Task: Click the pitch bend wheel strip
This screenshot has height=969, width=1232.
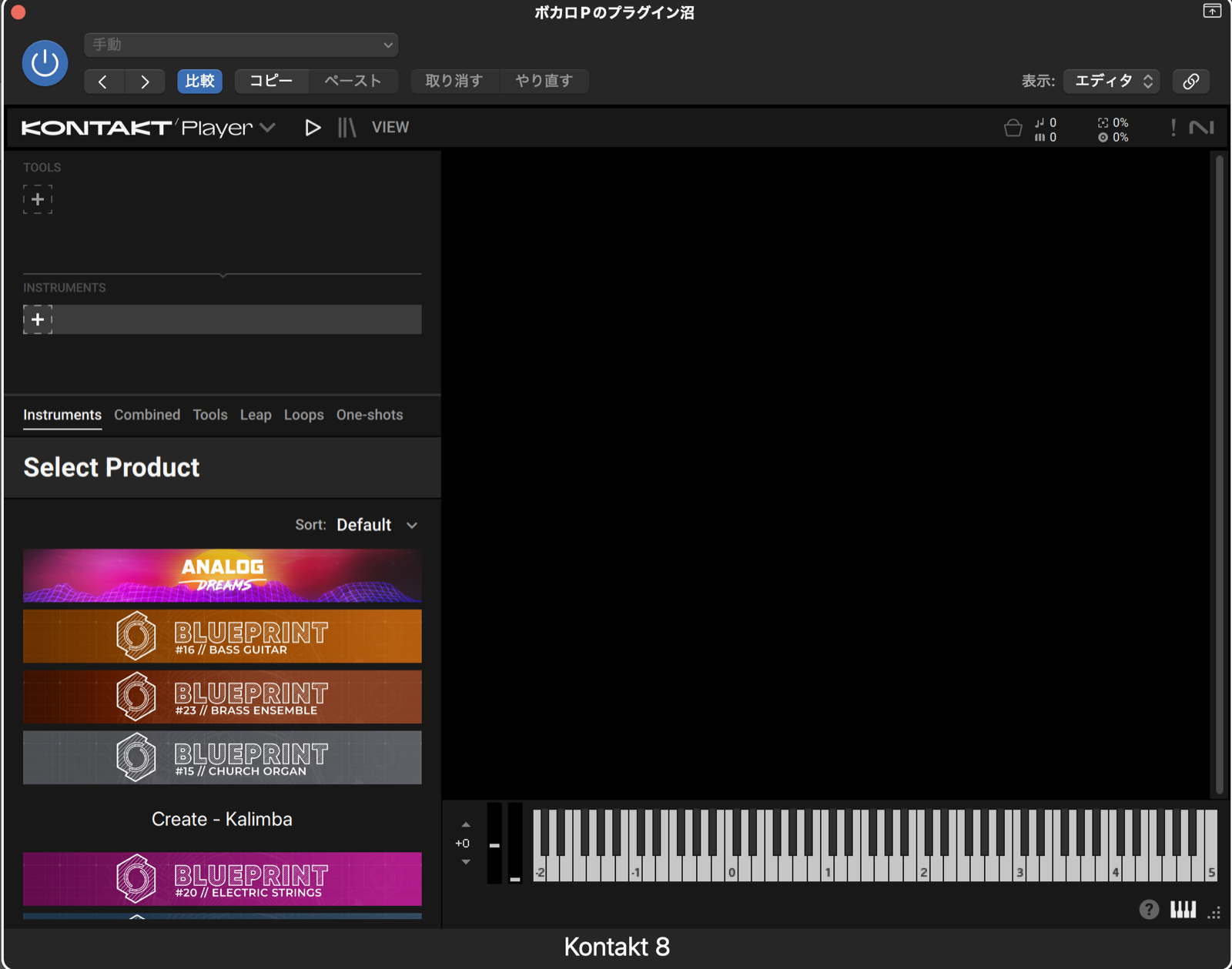Action: click(x=494, y=843)
